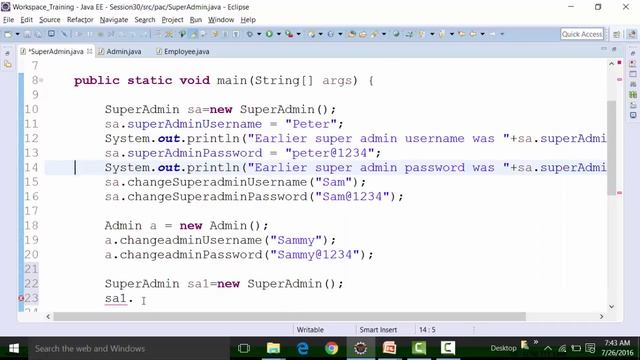Focus the Quick Access search field
This screenshot has height=360, width=640.
tap(582, 34)
